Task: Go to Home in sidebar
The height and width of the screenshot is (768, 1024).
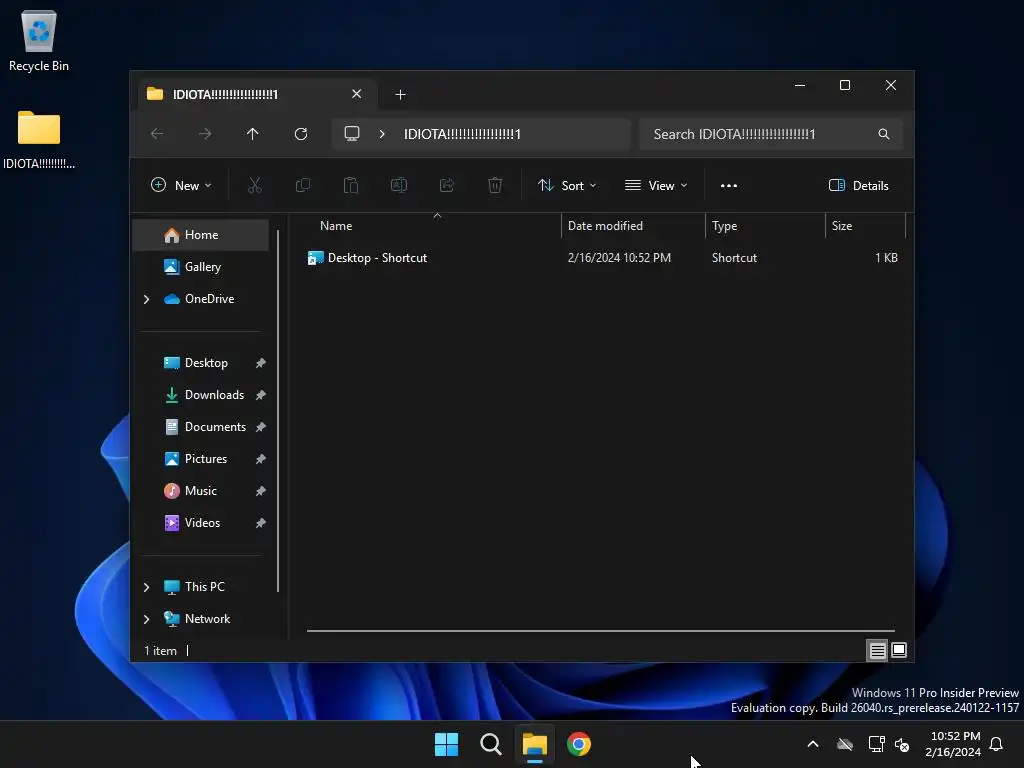Action: click(x=200, y=235)
